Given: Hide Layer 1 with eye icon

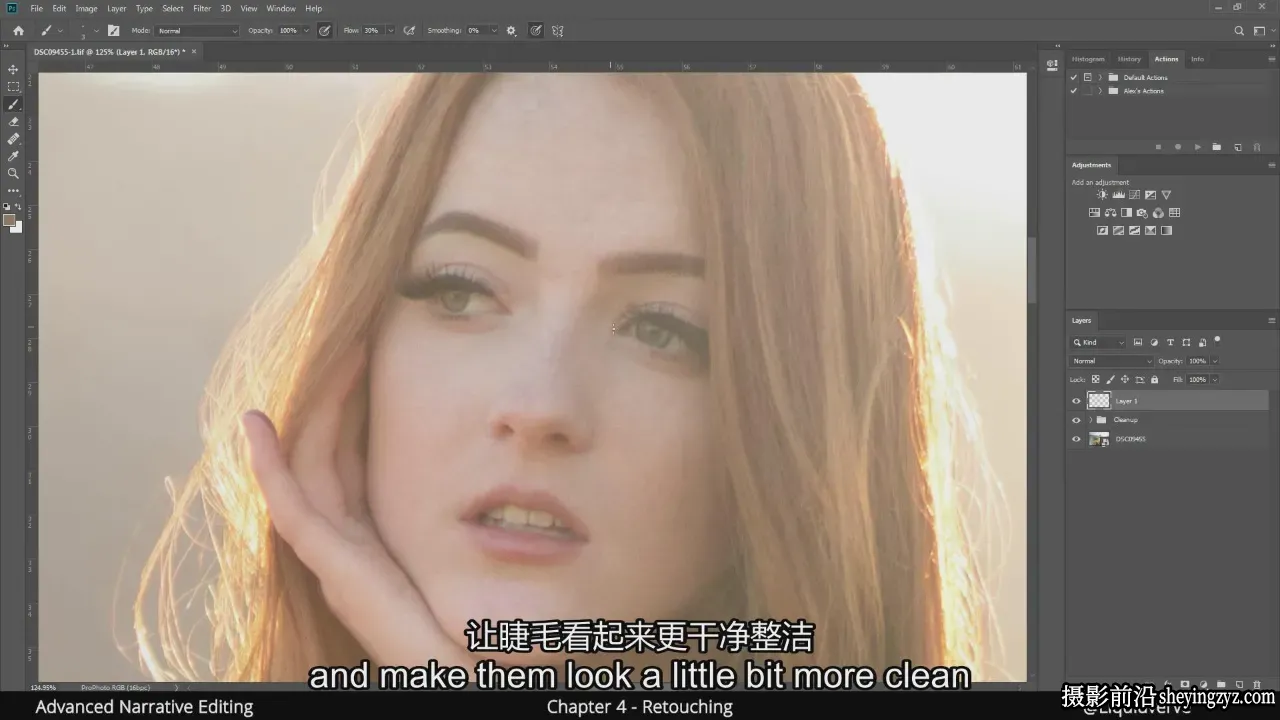Looking at the screenshot, I should [x=1076, y=401].
